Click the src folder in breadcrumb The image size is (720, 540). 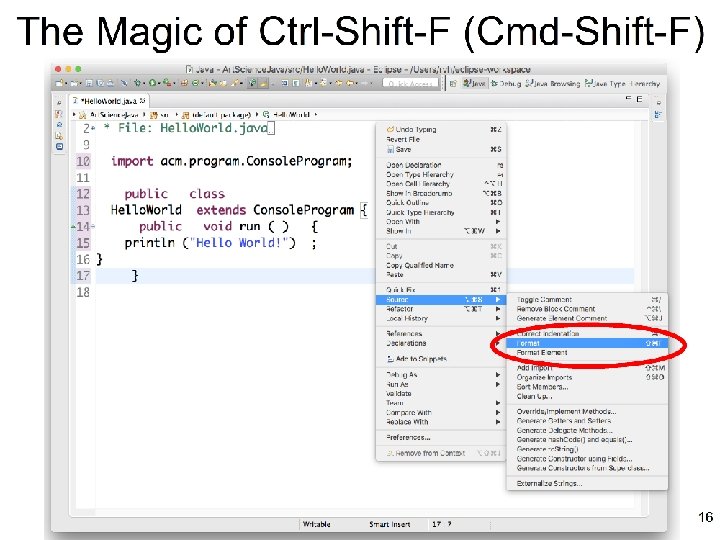[x=160, y=114]
